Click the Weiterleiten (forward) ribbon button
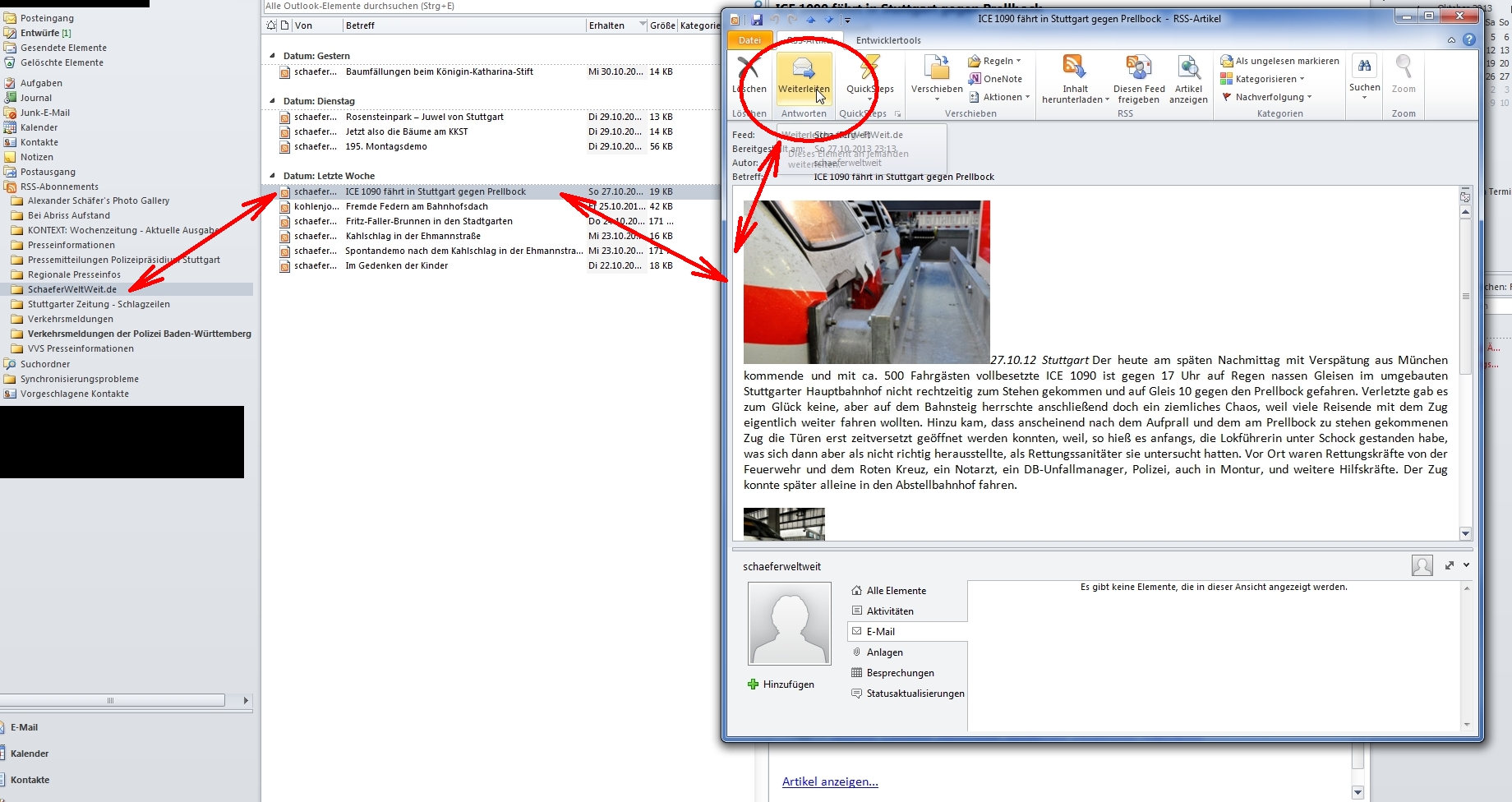1512x802 pixels. [x=803, y=76]
